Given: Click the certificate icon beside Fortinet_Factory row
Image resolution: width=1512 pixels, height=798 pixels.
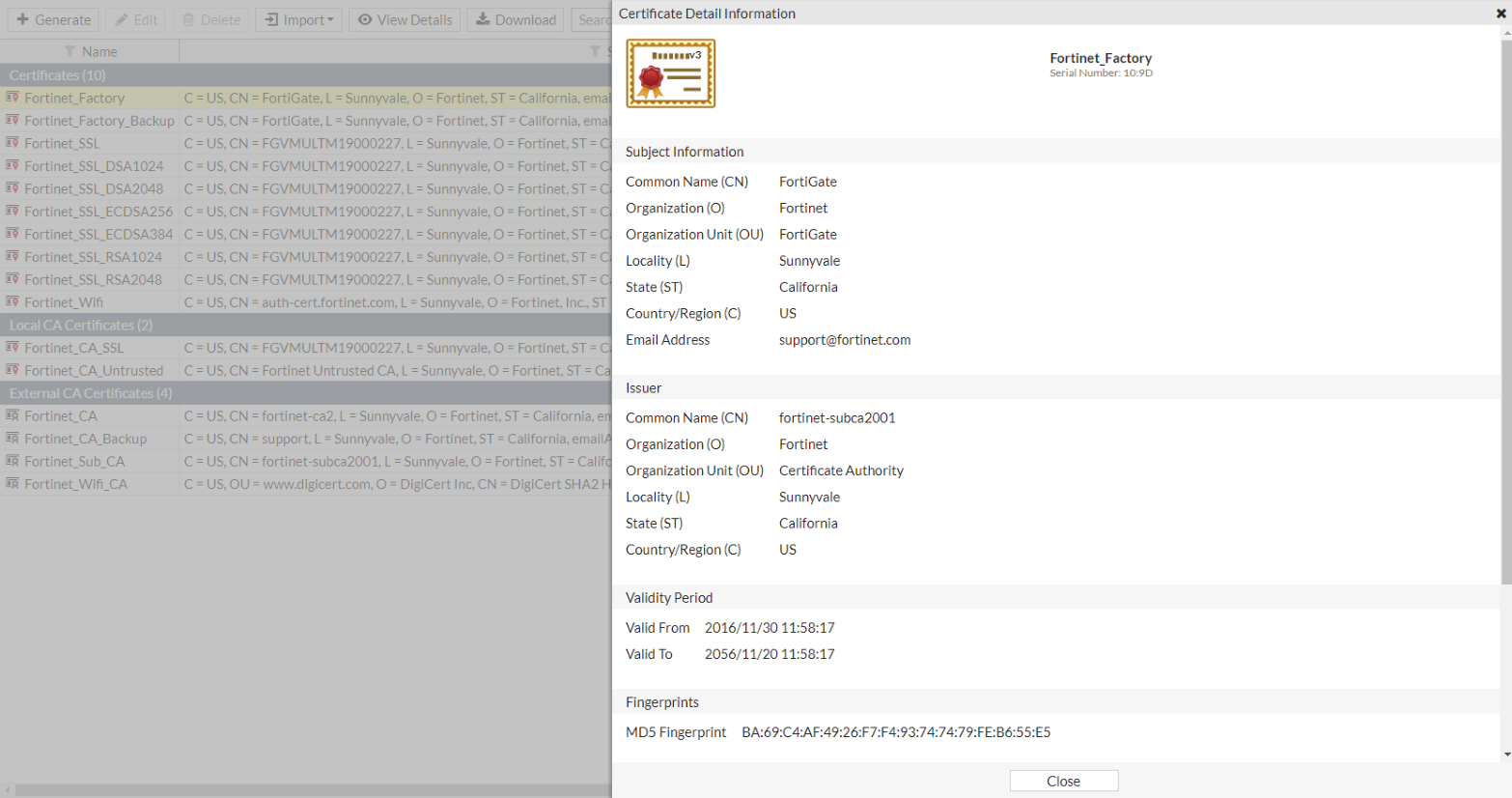Looking at the screenshot, I should [x=13, y=98].
